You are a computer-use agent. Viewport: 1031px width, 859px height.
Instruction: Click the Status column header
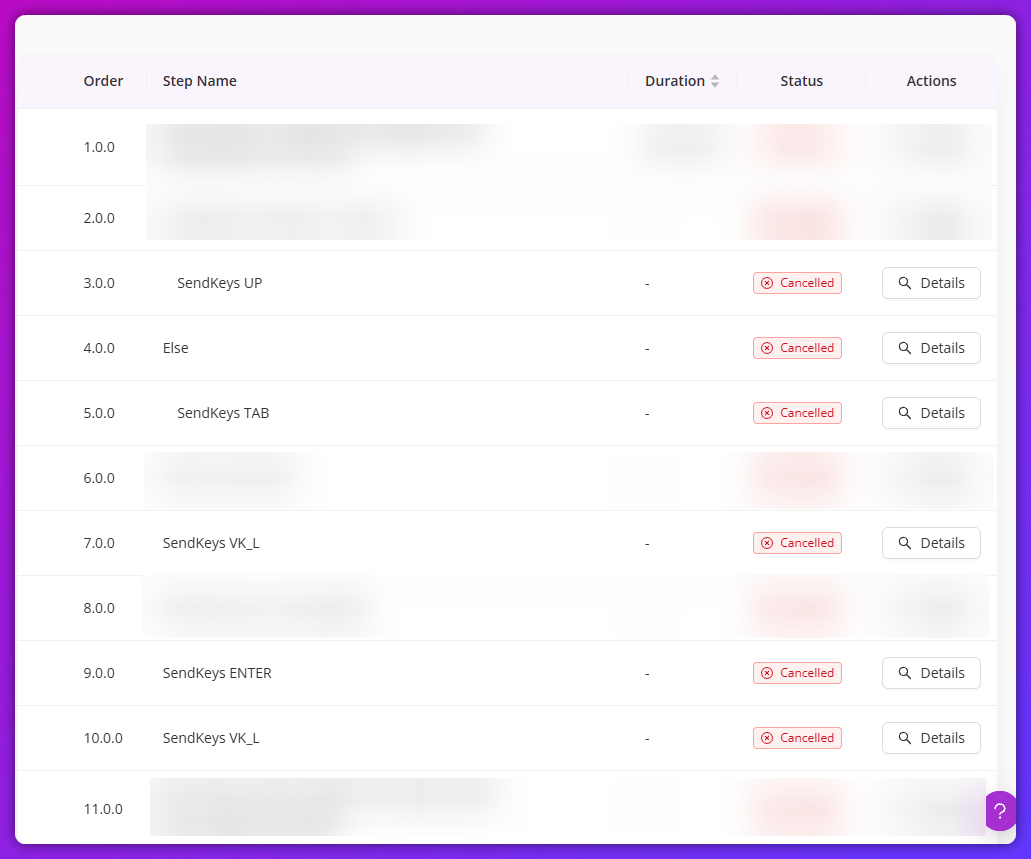[x=802, y=81]
